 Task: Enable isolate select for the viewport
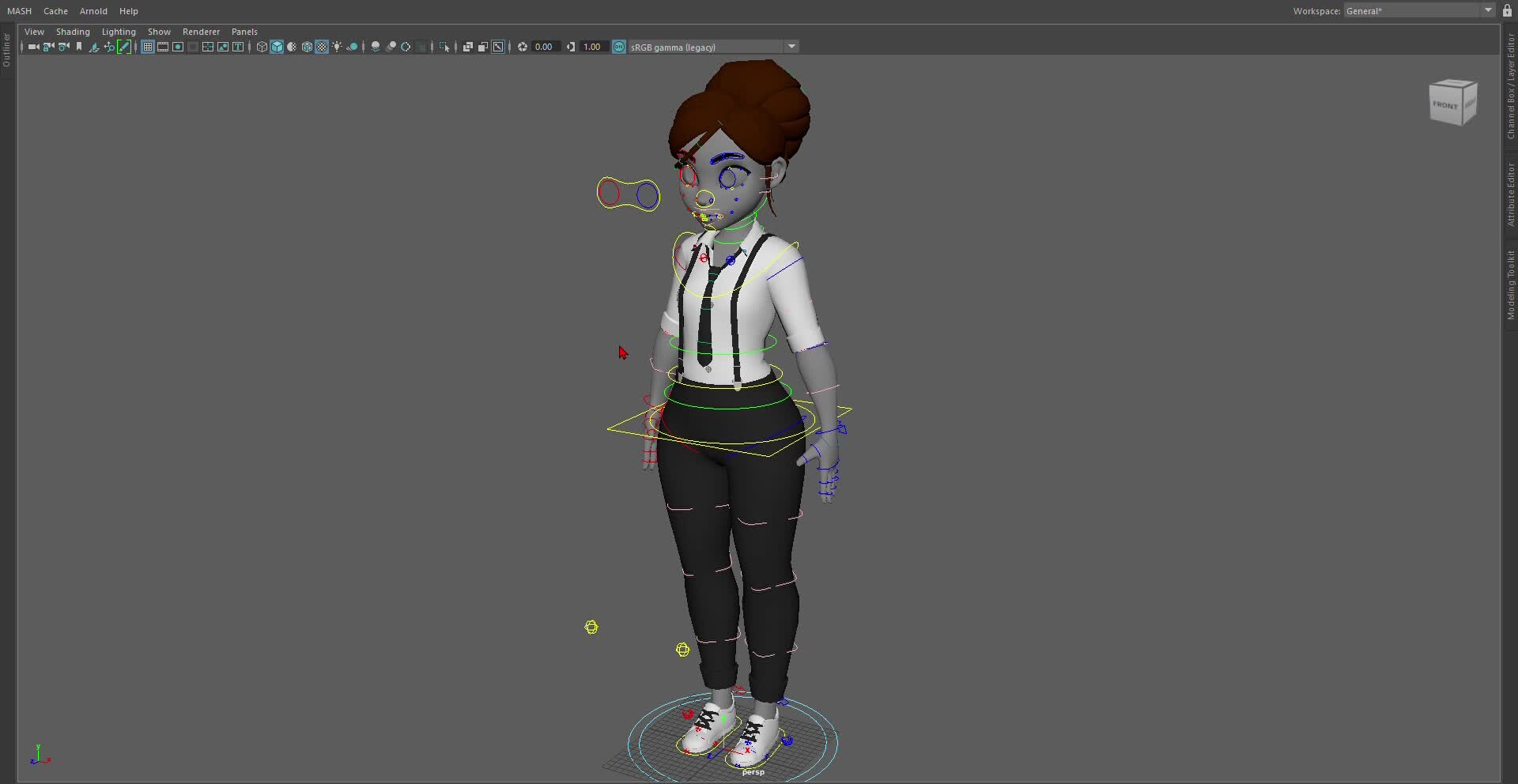[x=445, y=47]
